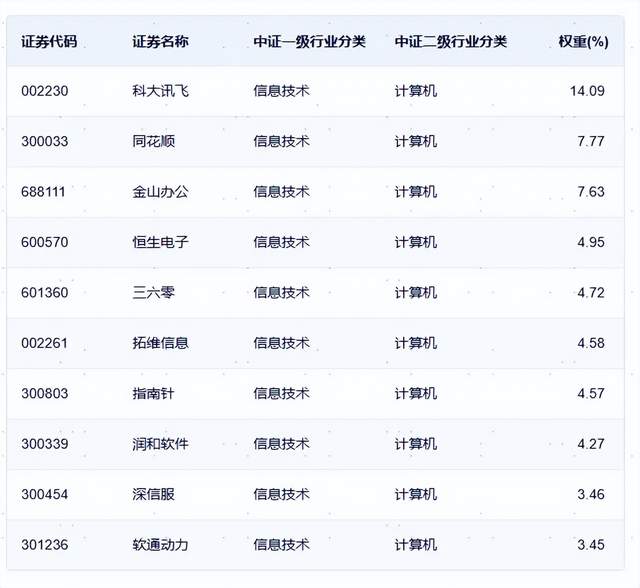640x588 pixels.
Task: Open stock name 指南针
Action: click(x=153, y=394)
